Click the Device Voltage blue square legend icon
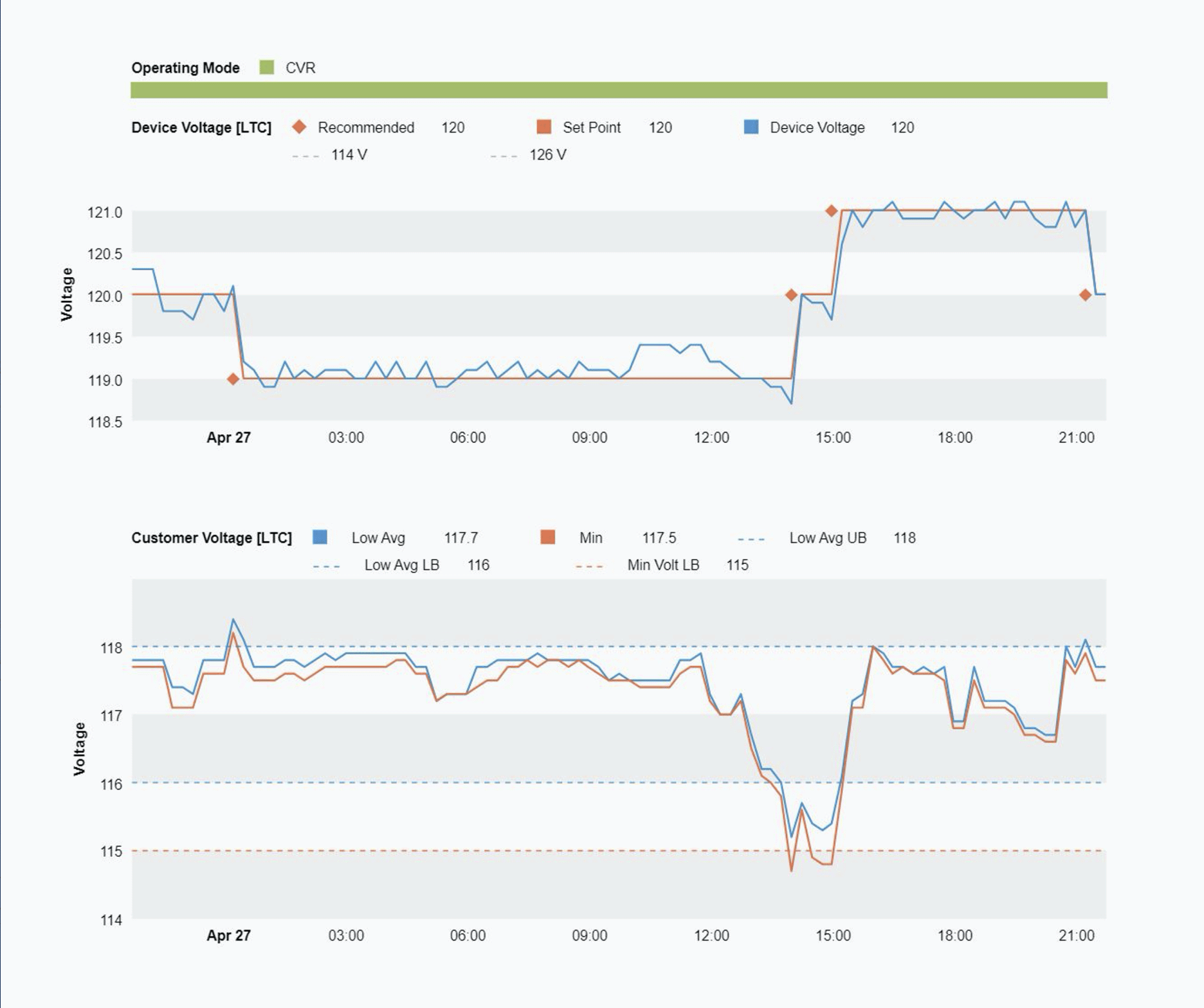The height and width of the screenshot is (1008, 1204). pyautogui.click(x=751, y=127)
